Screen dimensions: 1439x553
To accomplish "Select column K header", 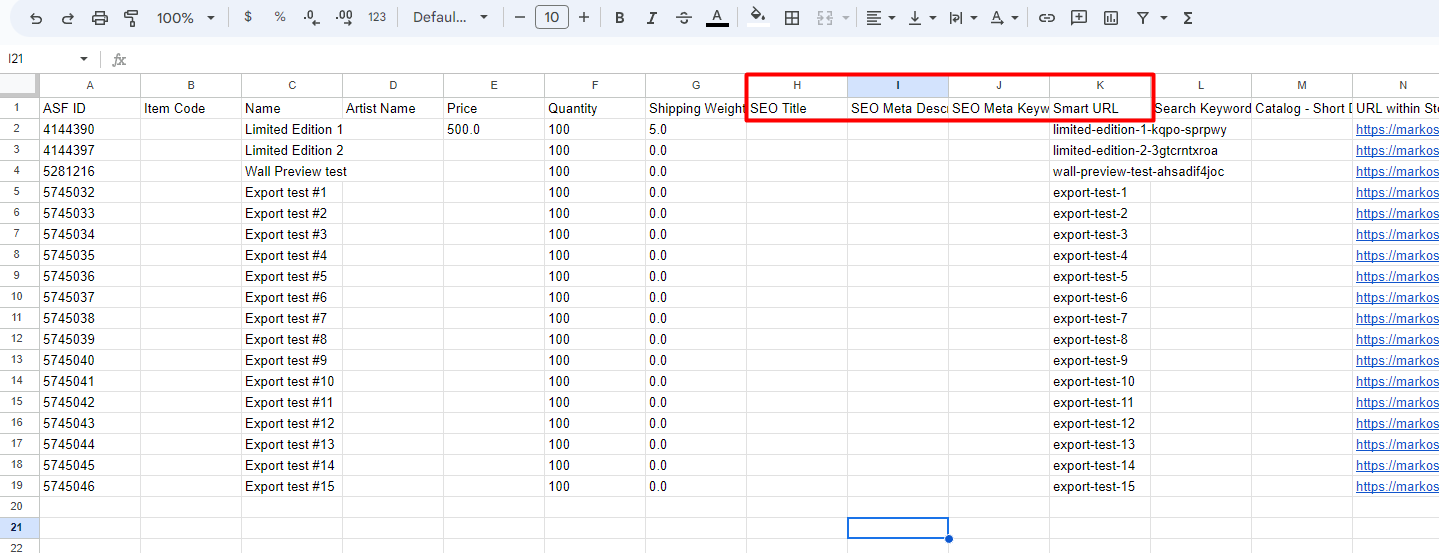I will (1100, 85).
